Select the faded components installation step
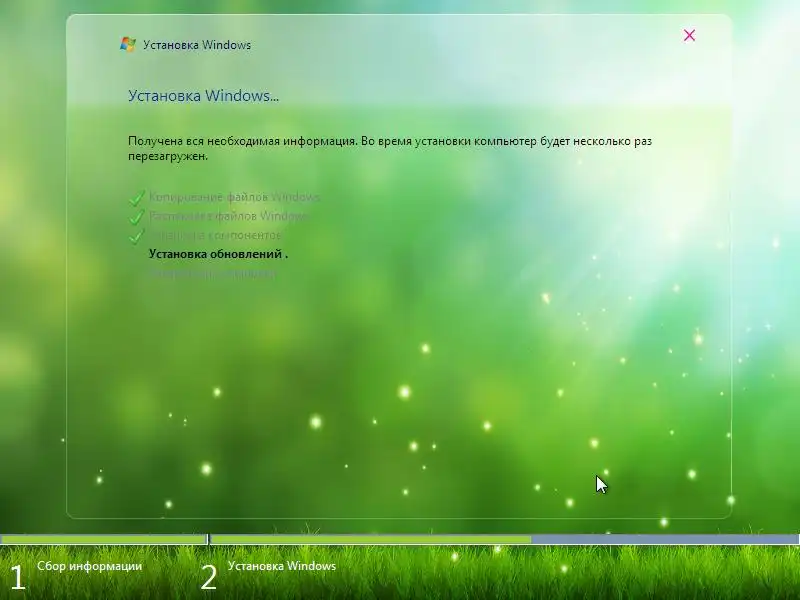 point(215,235)
